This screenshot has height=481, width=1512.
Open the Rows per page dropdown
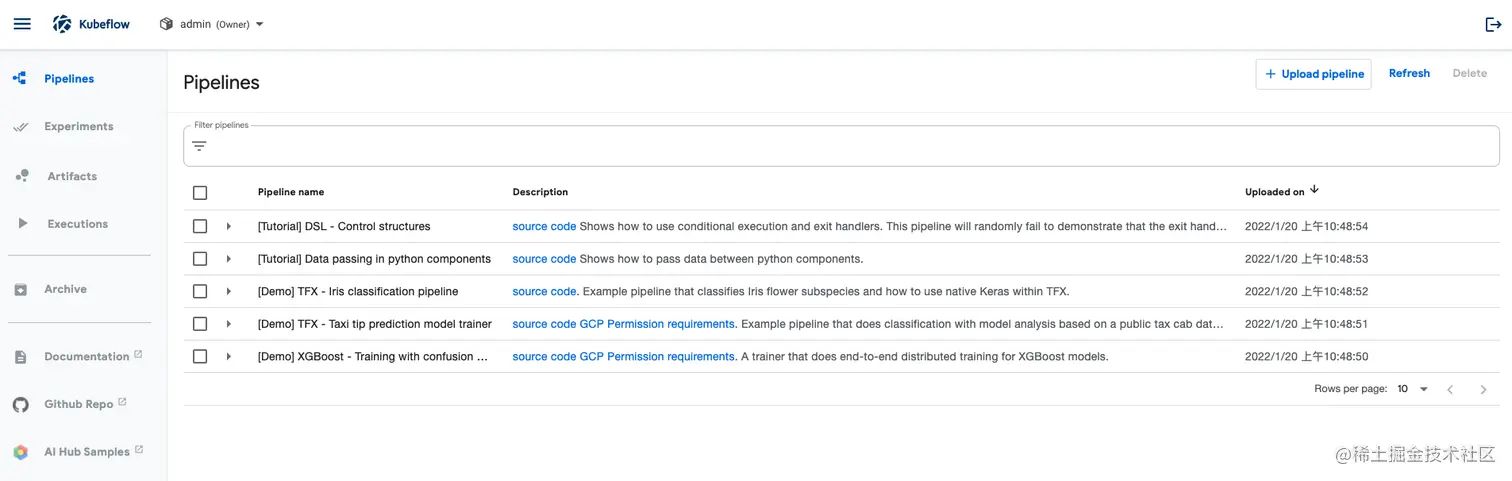[1413, 389]
